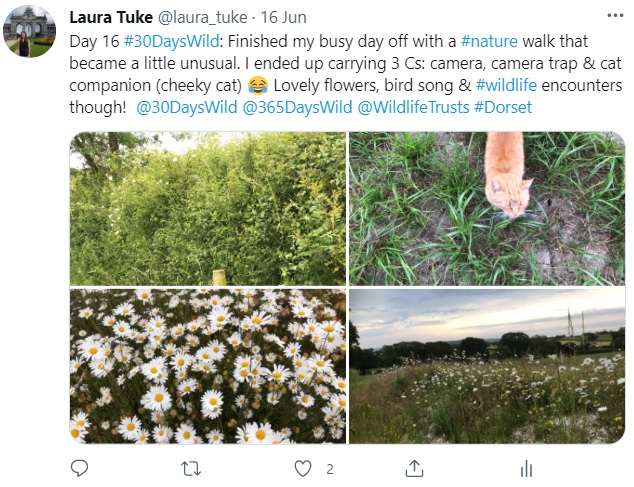Click the reply speech bubble icon
This screenshot has width=634, height=487.
81,468
